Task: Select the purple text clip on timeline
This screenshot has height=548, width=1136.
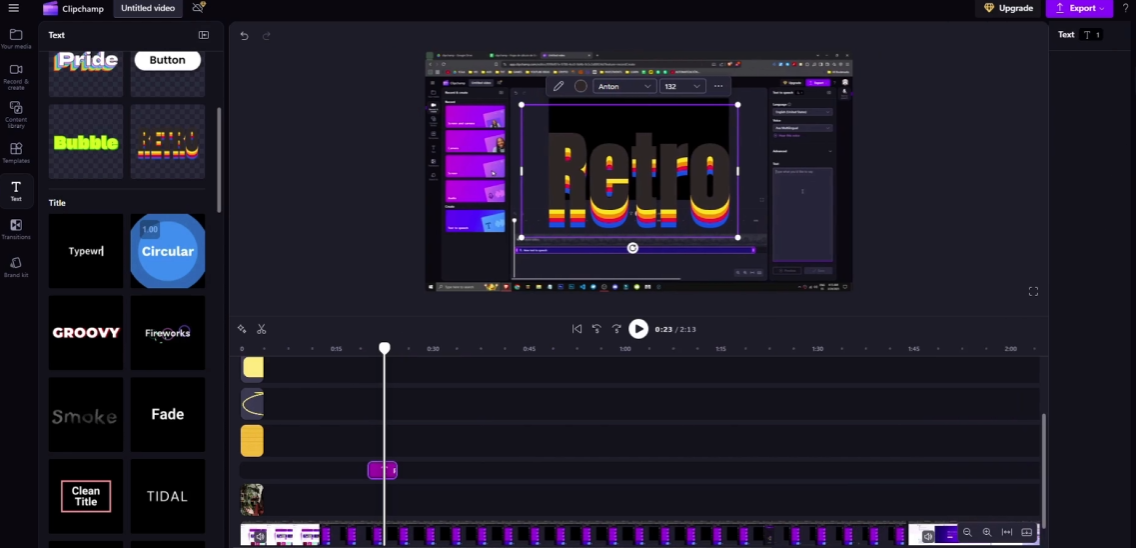Action: [382, 470]
